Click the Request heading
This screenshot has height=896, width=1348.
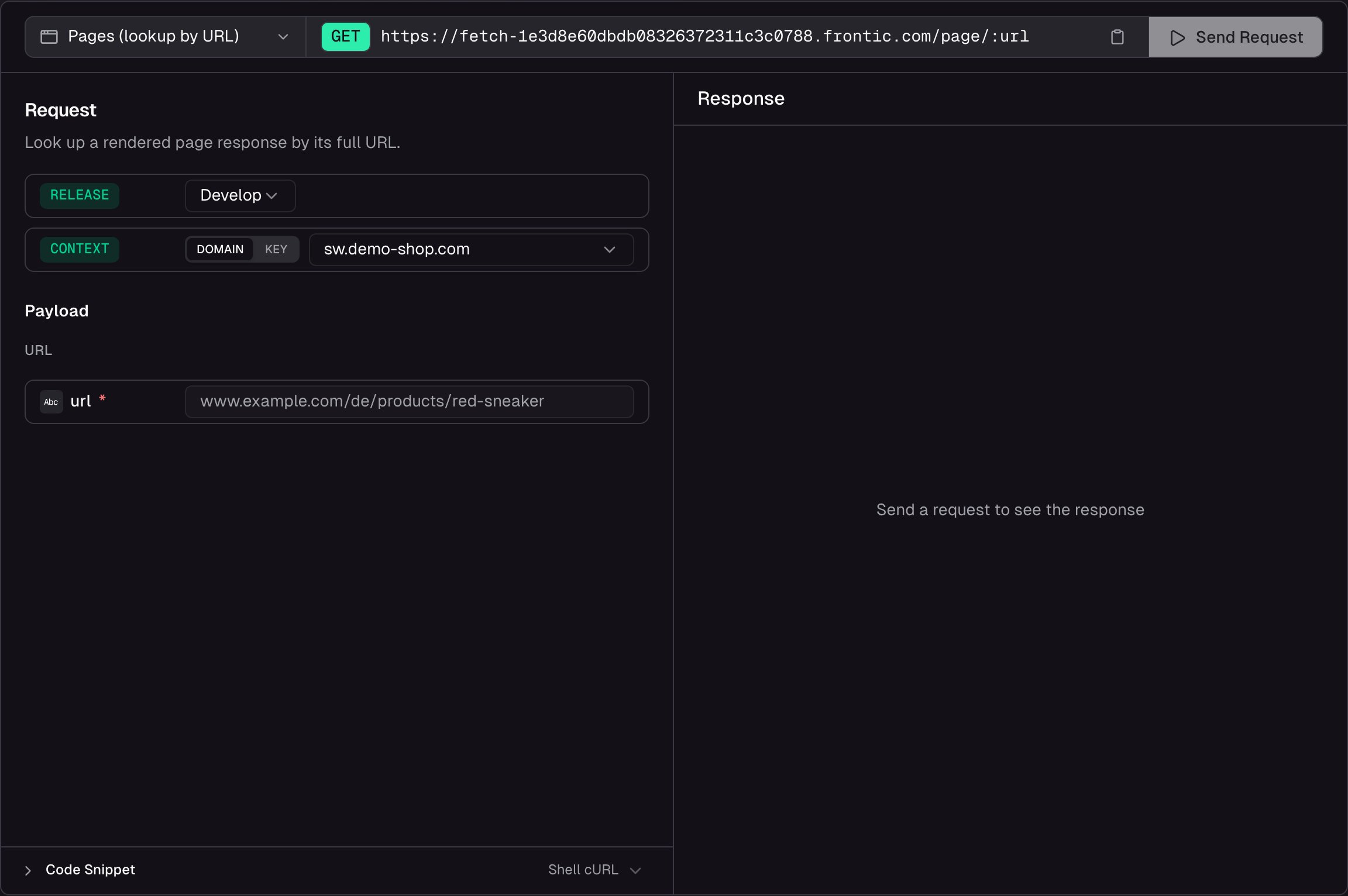[x=60, y=110]
